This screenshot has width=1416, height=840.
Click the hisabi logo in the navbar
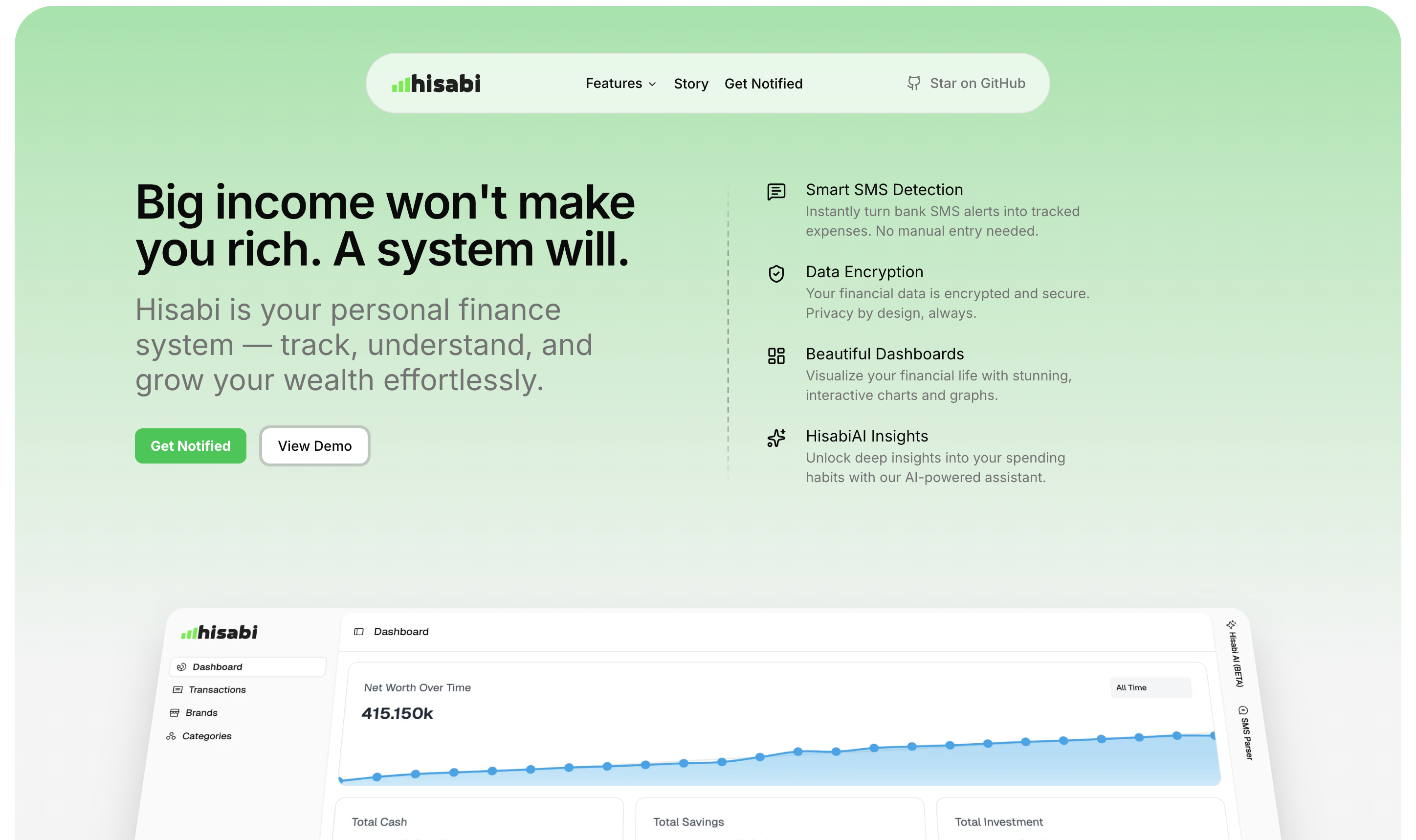tap(436, 83)
